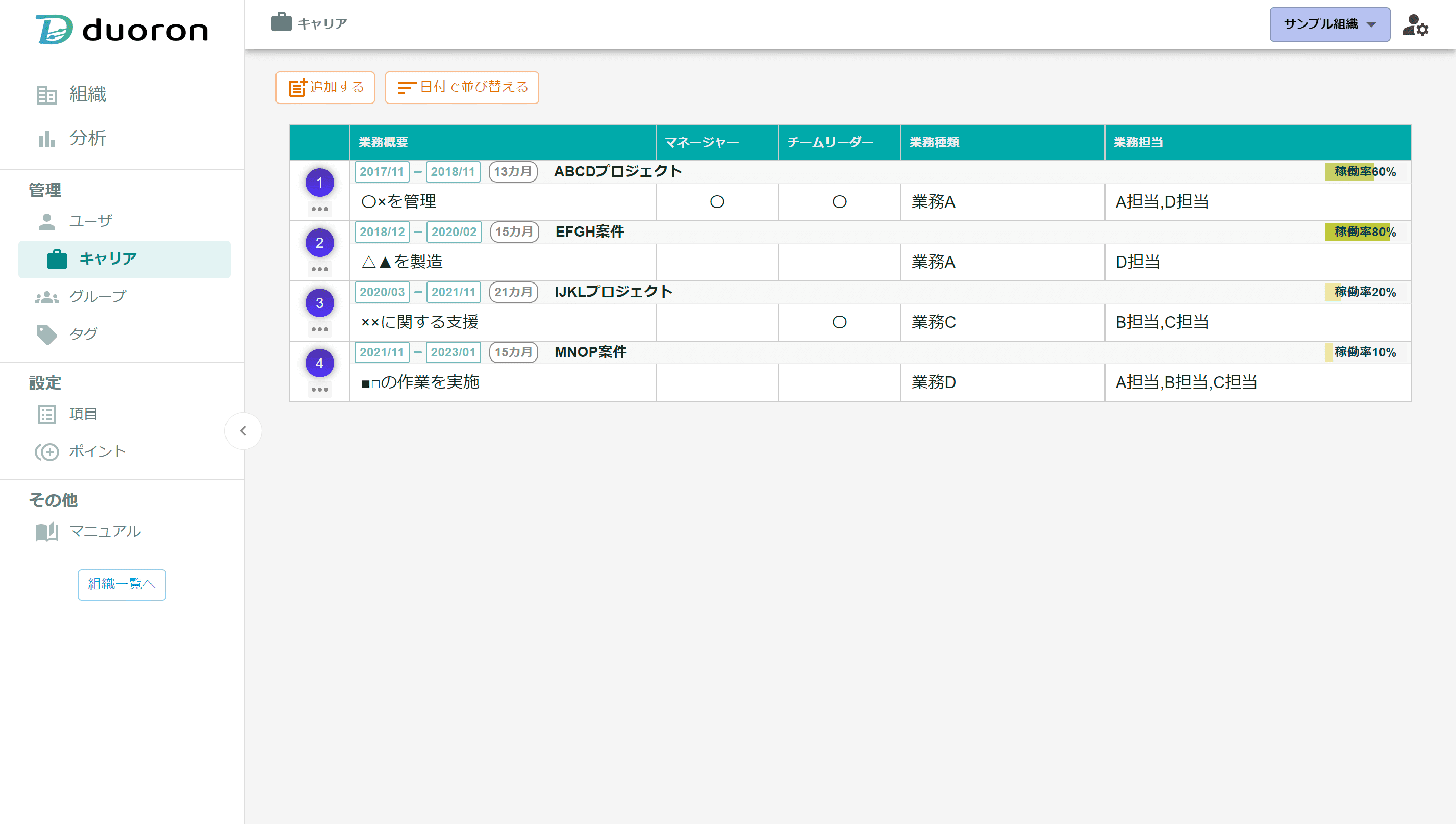
Task: Click the グループ people icon
Action: (x=46, y=297)
